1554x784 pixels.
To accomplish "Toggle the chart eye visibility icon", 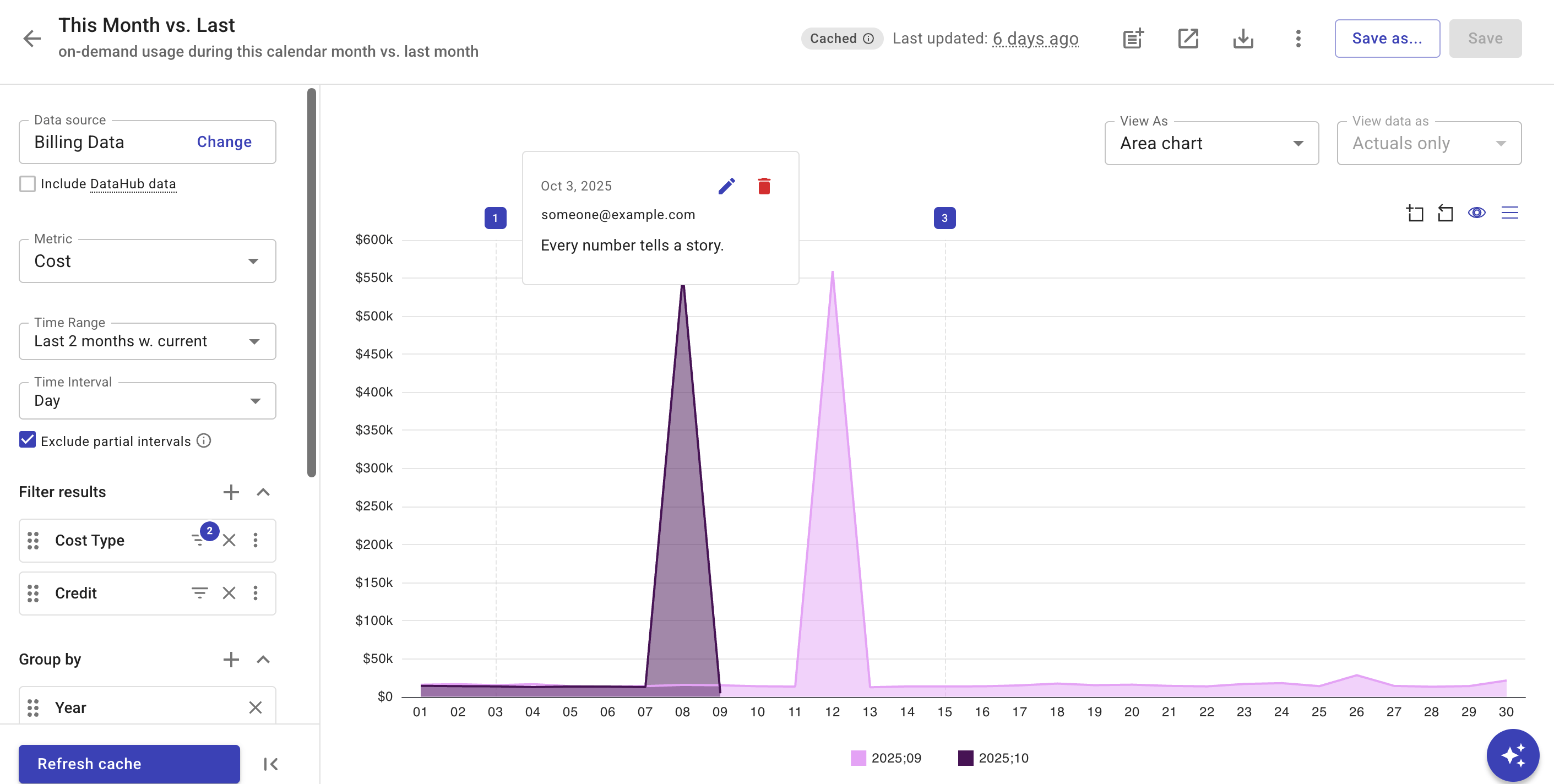I will tap(1476, 213).
